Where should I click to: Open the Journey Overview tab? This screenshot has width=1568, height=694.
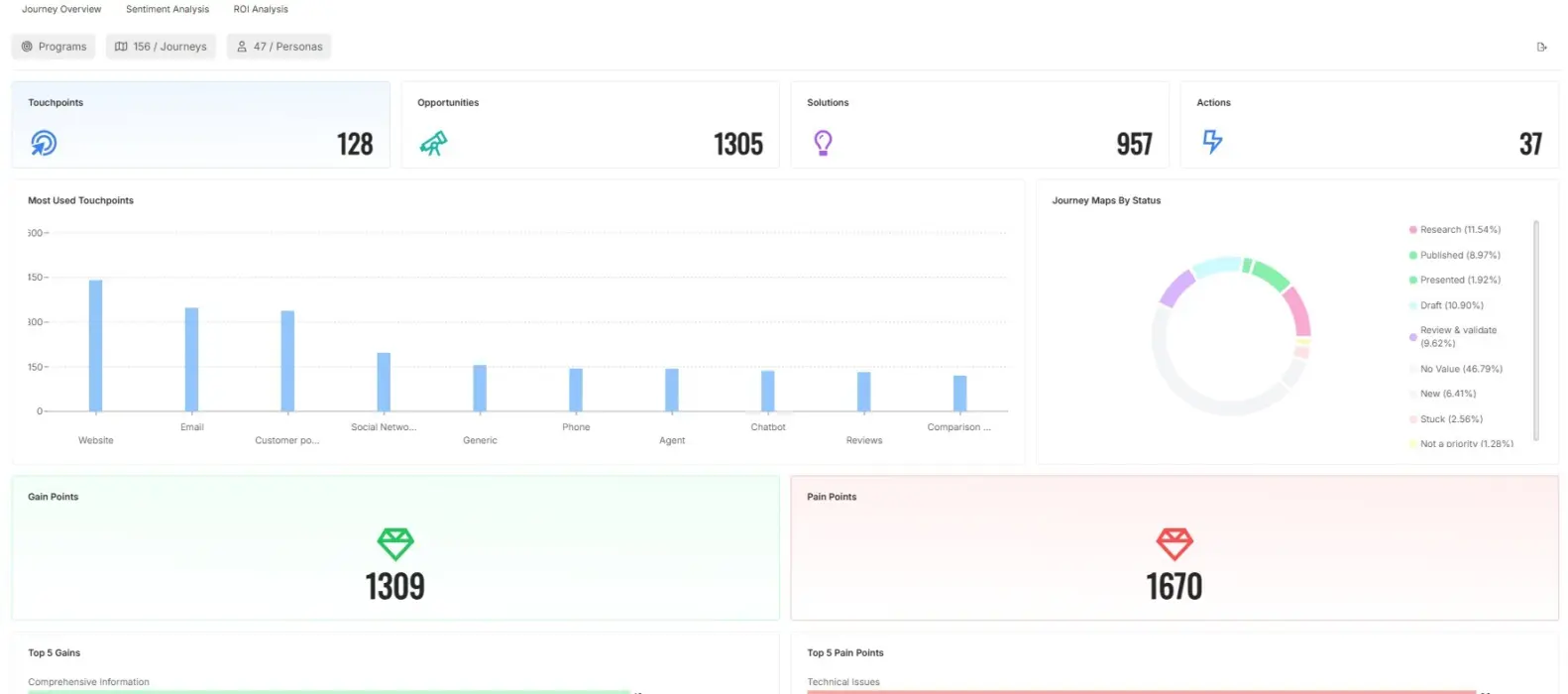(61, 9)
